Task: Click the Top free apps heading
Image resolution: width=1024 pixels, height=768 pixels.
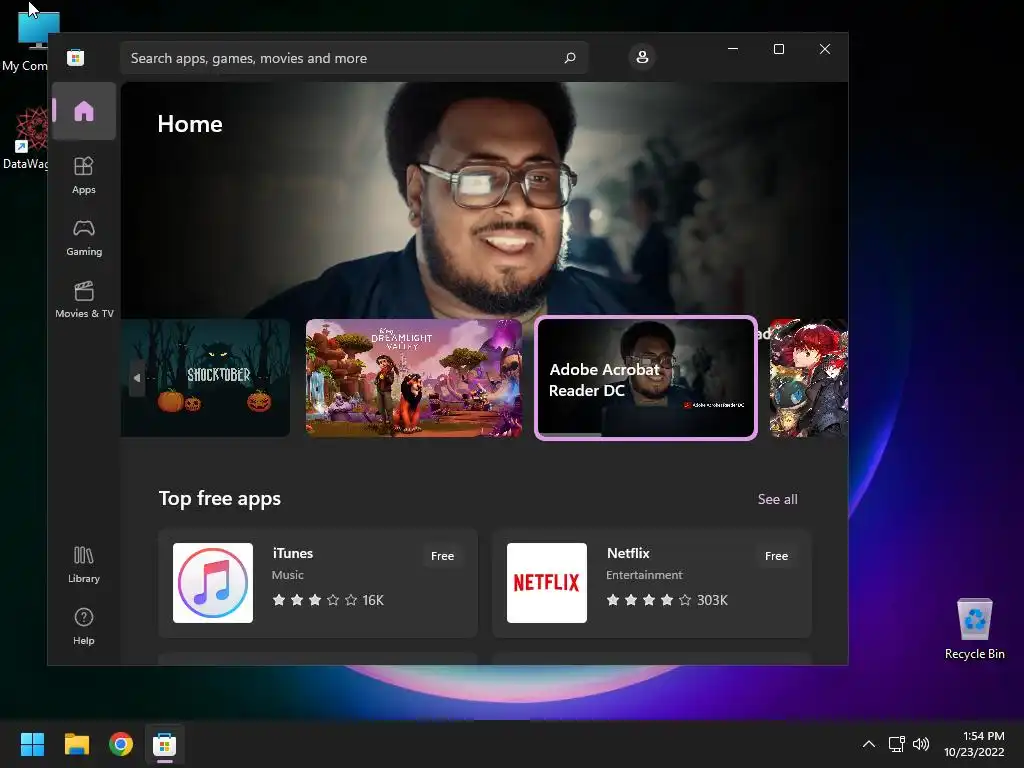Action: tap(219, 498)
